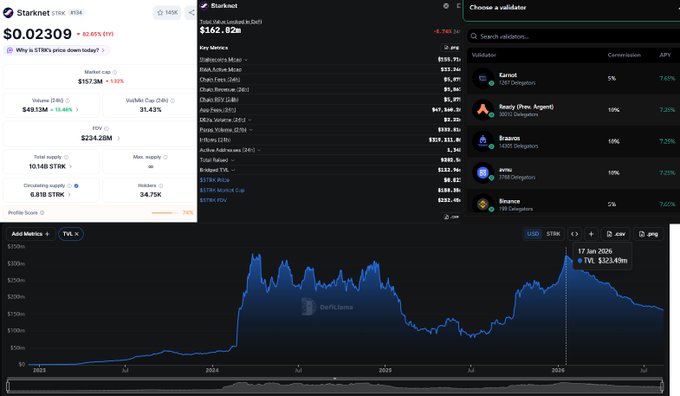
Task: Focus the Search validators field
Action: [573, 36]
